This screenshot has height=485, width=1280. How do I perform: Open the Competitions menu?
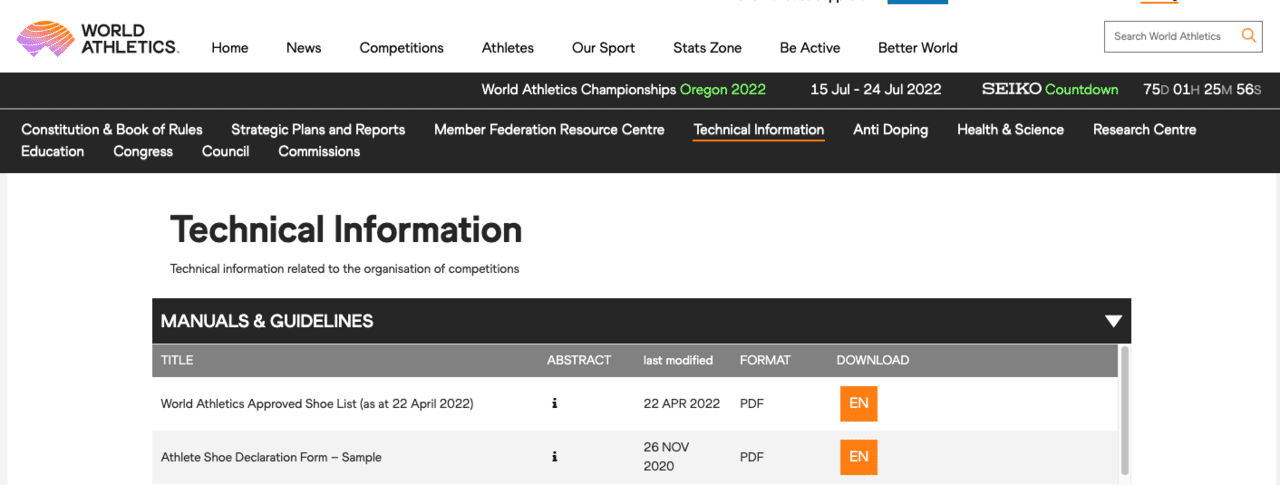(401, 48)
